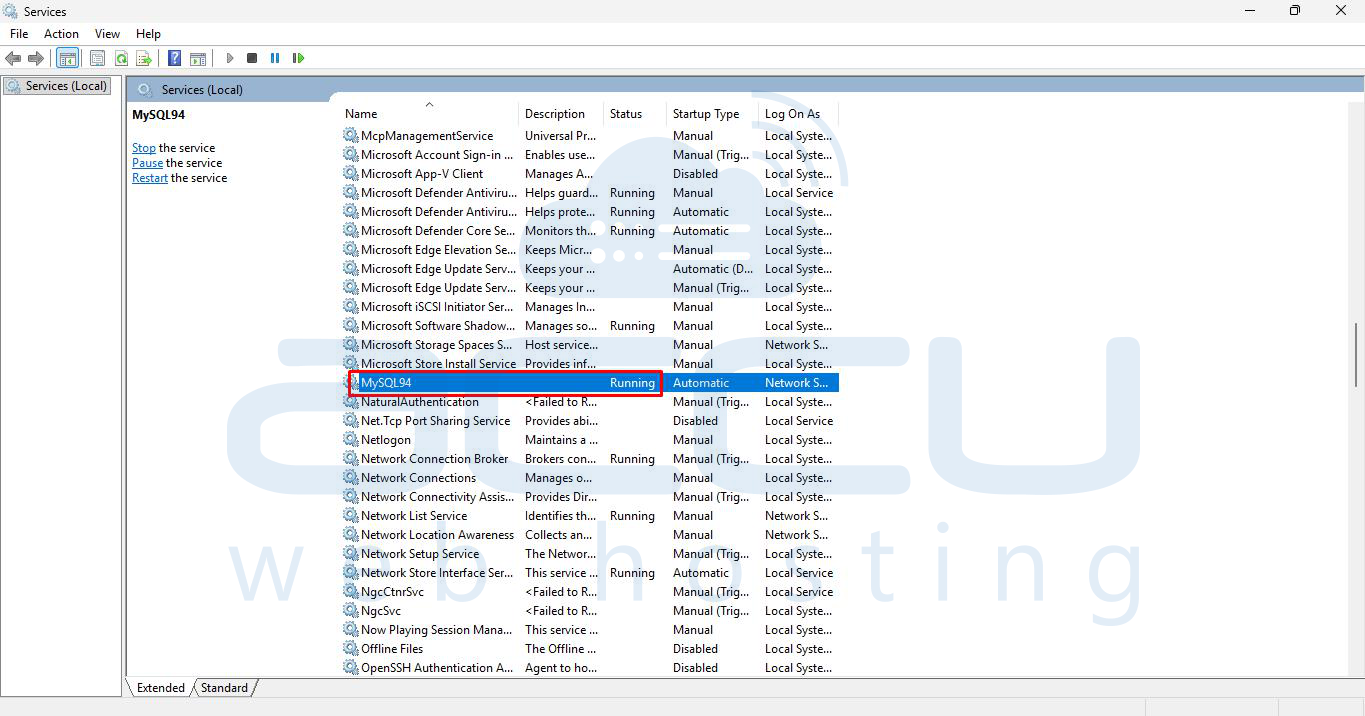Click the Restart the service link

pyautogui.click(x=150, y=178)
